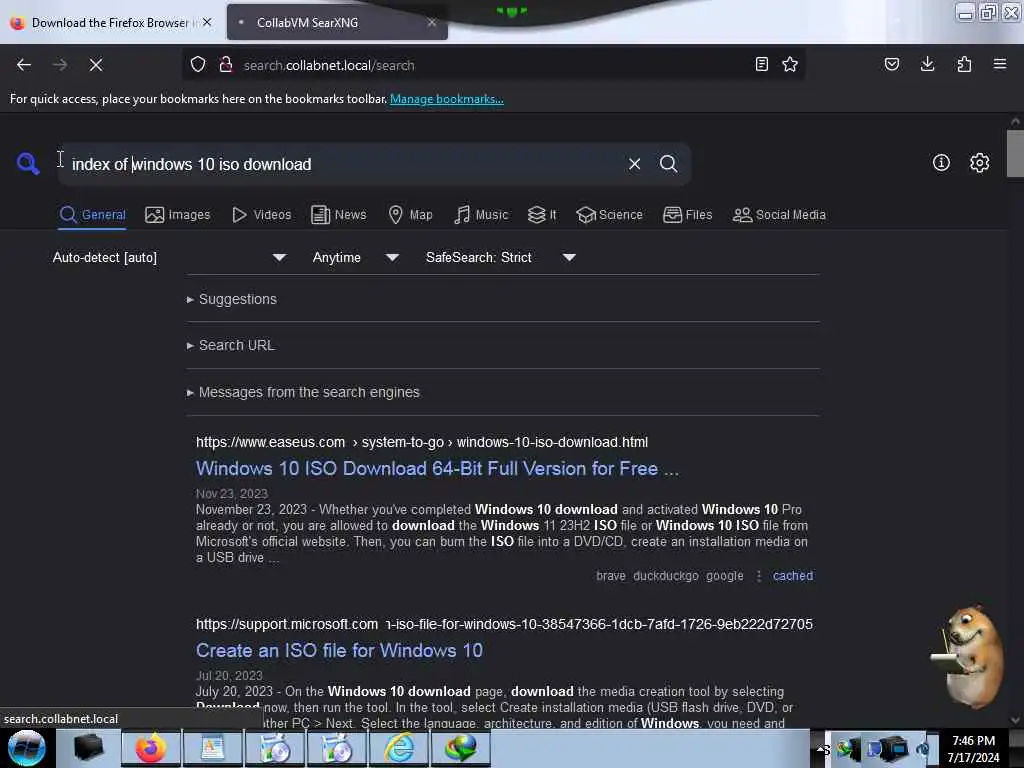Screen dimensions: 1024x768
Task: Stop loading the page
Action: coord(95,65)
